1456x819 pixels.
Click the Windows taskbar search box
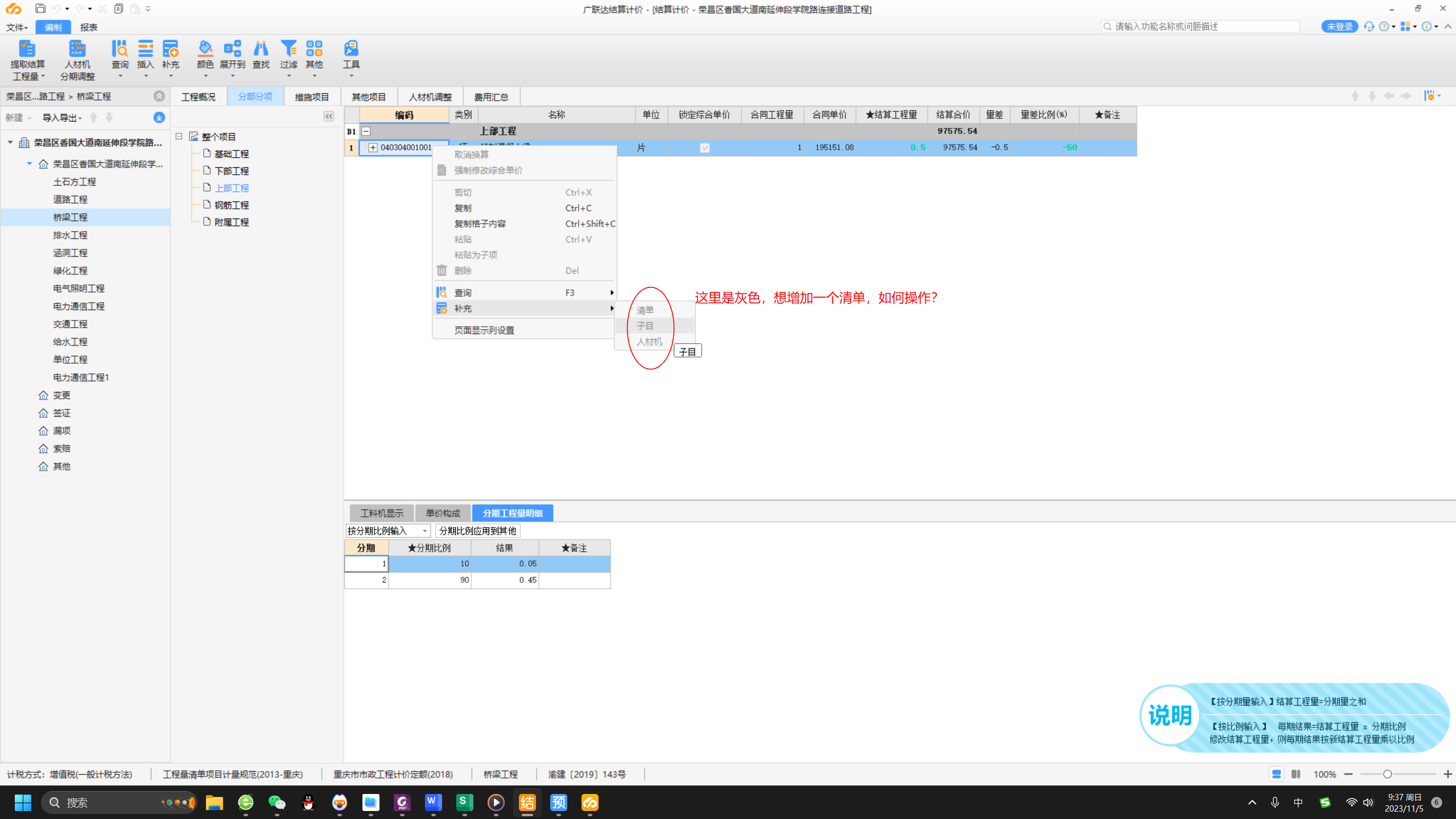tap(119, 802)
